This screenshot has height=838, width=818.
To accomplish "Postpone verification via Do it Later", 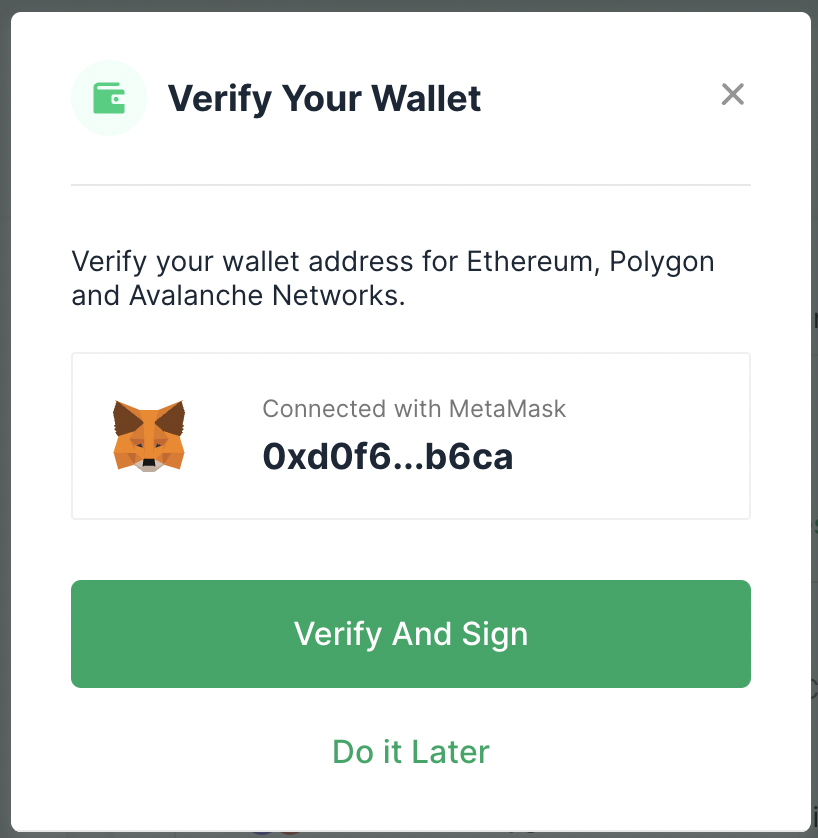I will point(411,751).
